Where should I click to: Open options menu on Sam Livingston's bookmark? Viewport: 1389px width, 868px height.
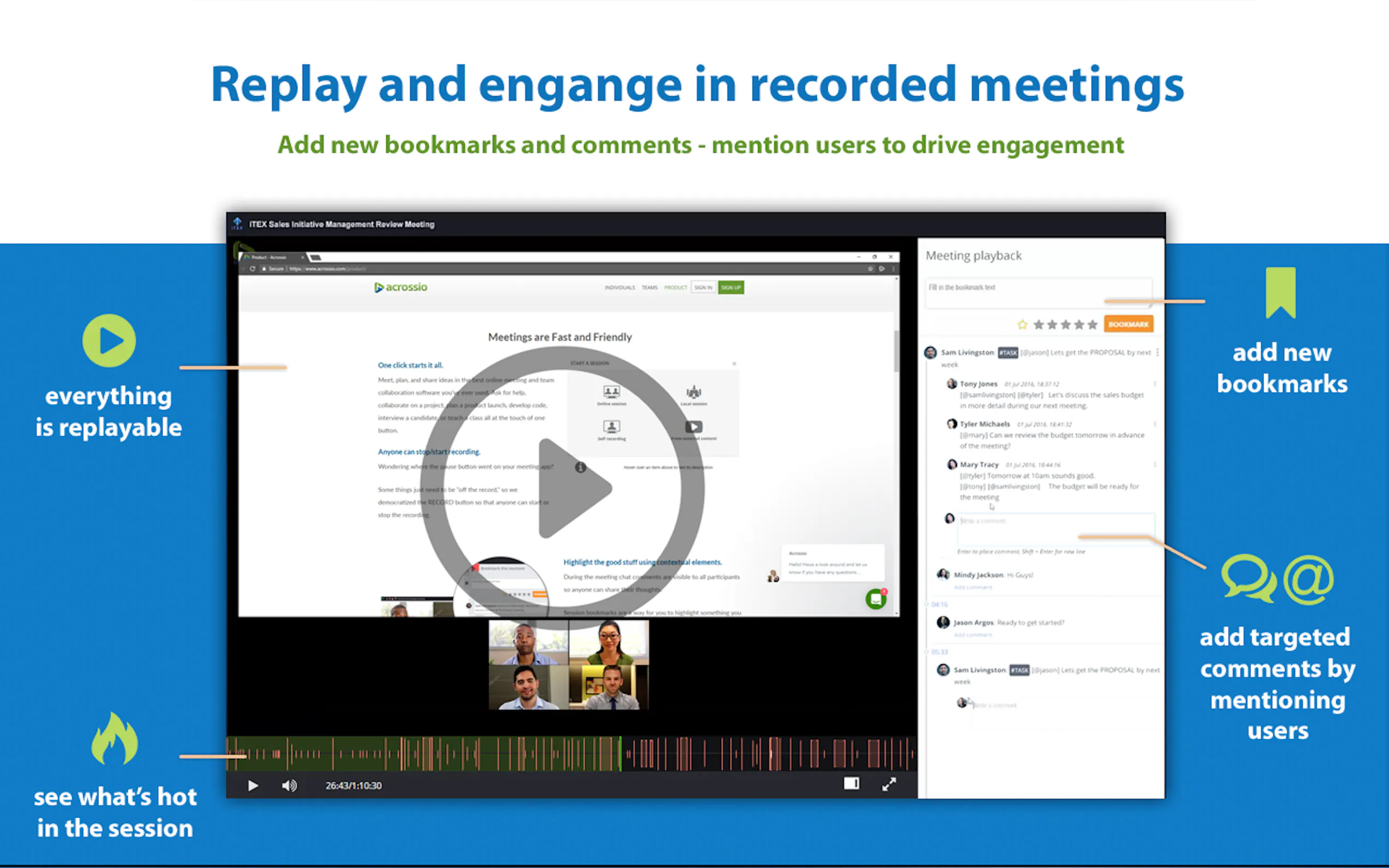click(1157, 353)
